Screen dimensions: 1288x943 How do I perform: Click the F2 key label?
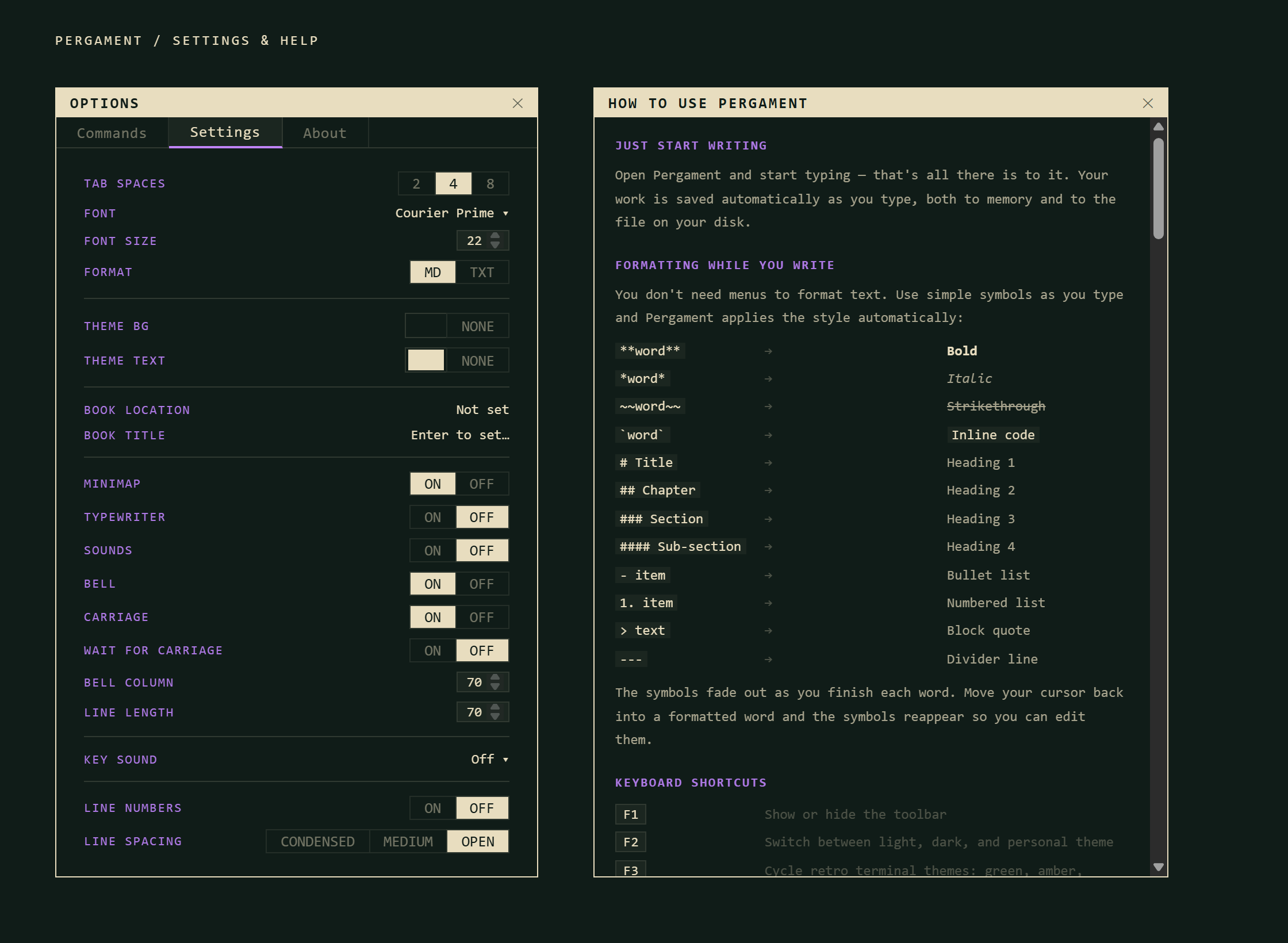(x=631, y=842)
